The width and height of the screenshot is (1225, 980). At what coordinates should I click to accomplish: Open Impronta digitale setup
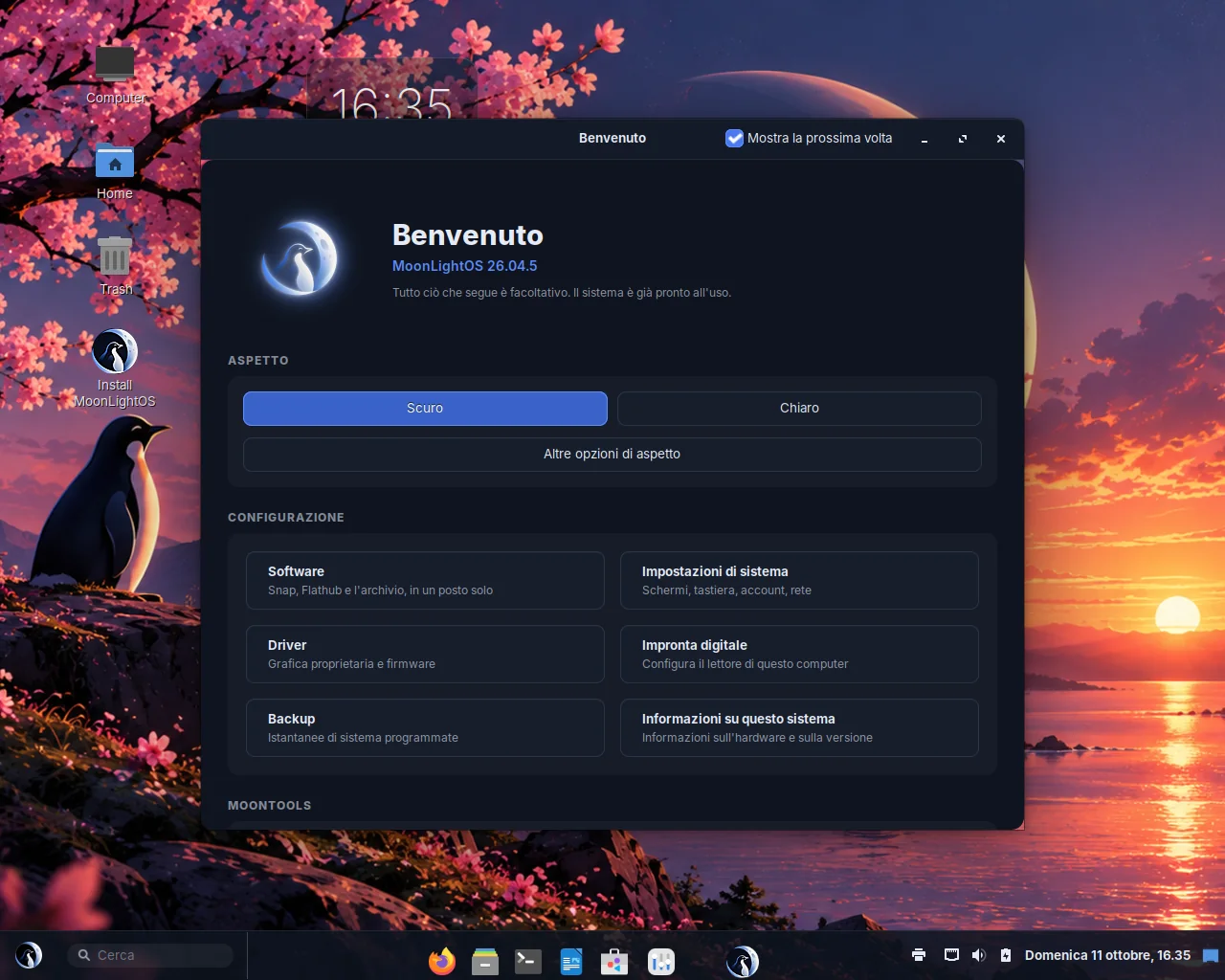[799, 654]
